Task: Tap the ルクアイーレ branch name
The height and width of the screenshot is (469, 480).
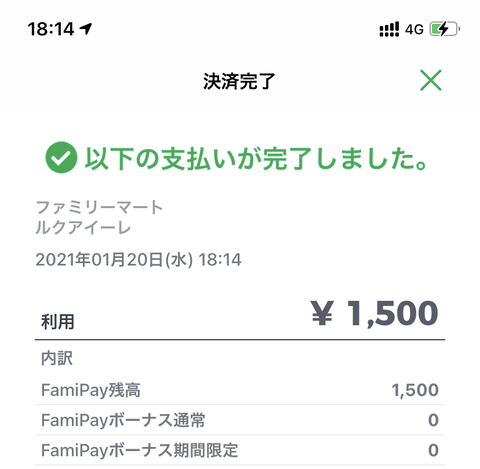Action: pyautogui.click(x=83, y=227)
